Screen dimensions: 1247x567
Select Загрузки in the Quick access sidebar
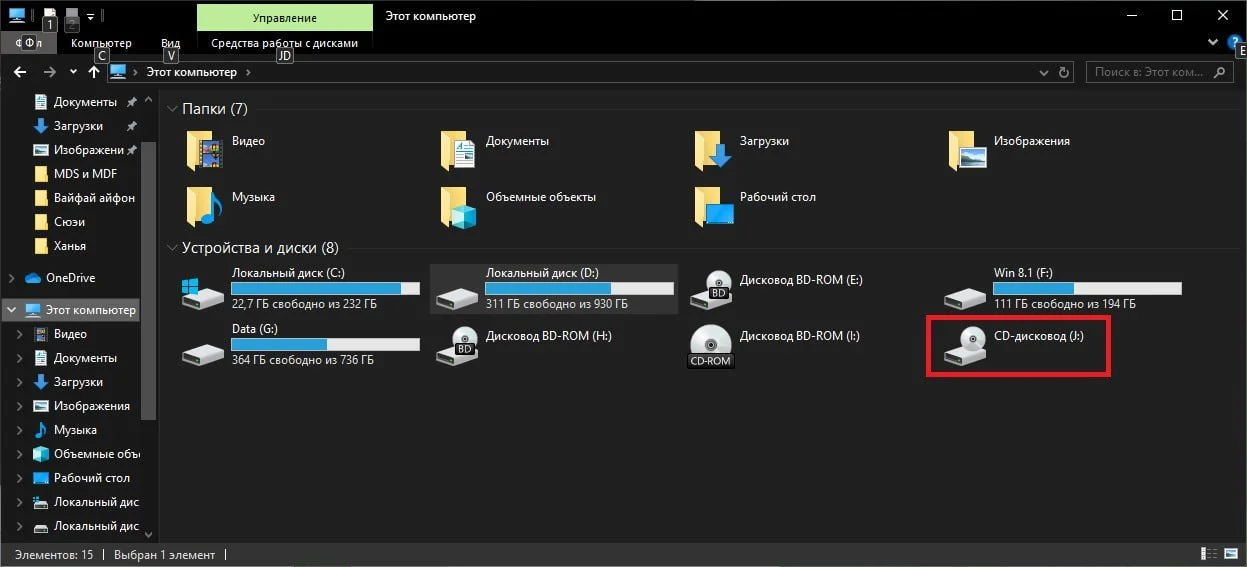78,126
